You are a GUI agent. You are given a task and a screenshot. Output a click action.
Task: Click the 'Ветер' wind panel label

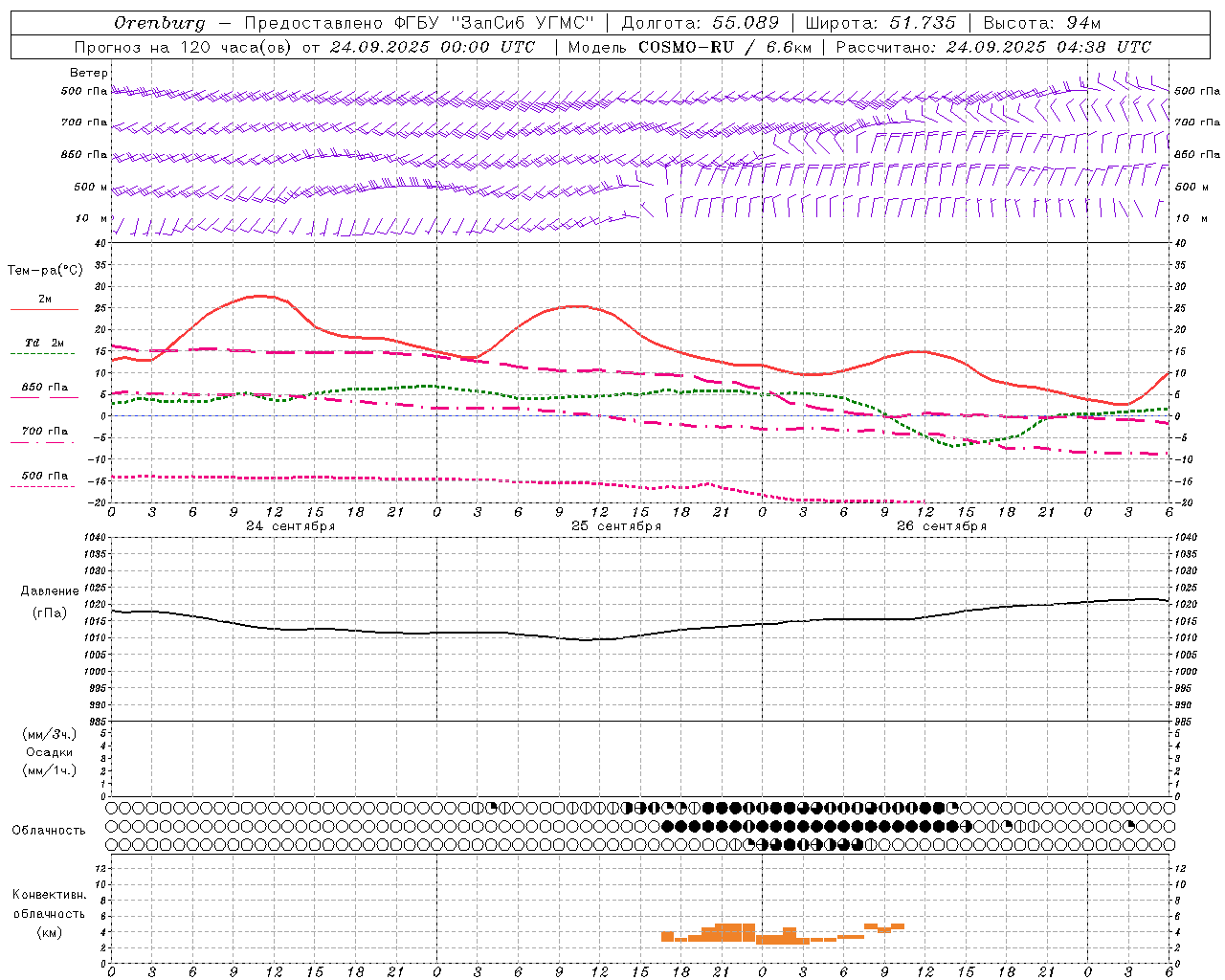pos(89,73)
